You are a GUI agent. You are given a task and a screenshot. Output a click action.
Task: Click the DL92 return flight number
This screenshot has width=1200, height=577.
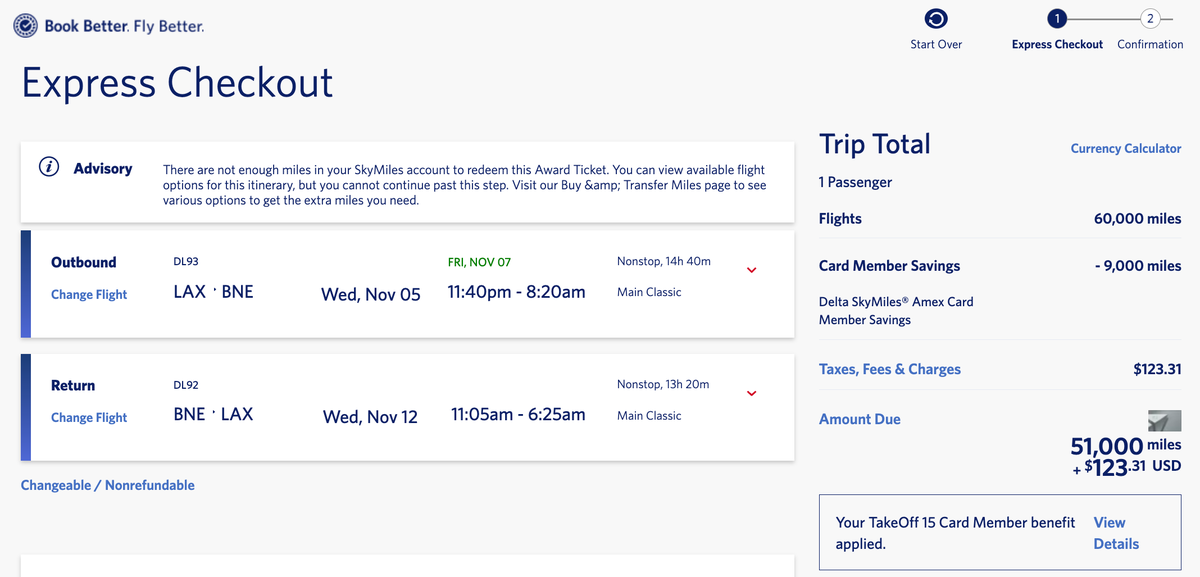[186, 385]
